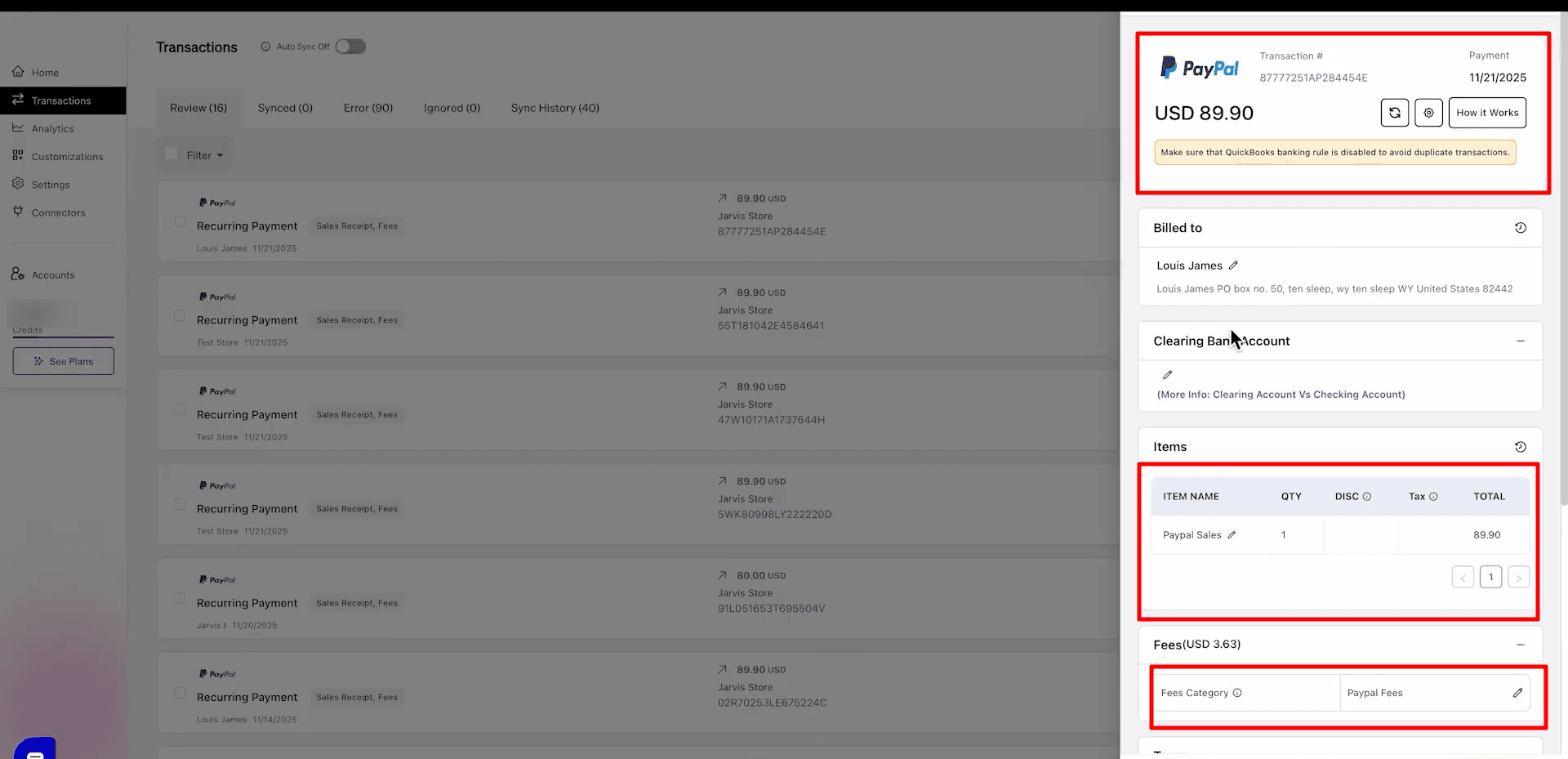Click the Billed to history icon
The image size is (1568, 759).
coord(1521,228)
